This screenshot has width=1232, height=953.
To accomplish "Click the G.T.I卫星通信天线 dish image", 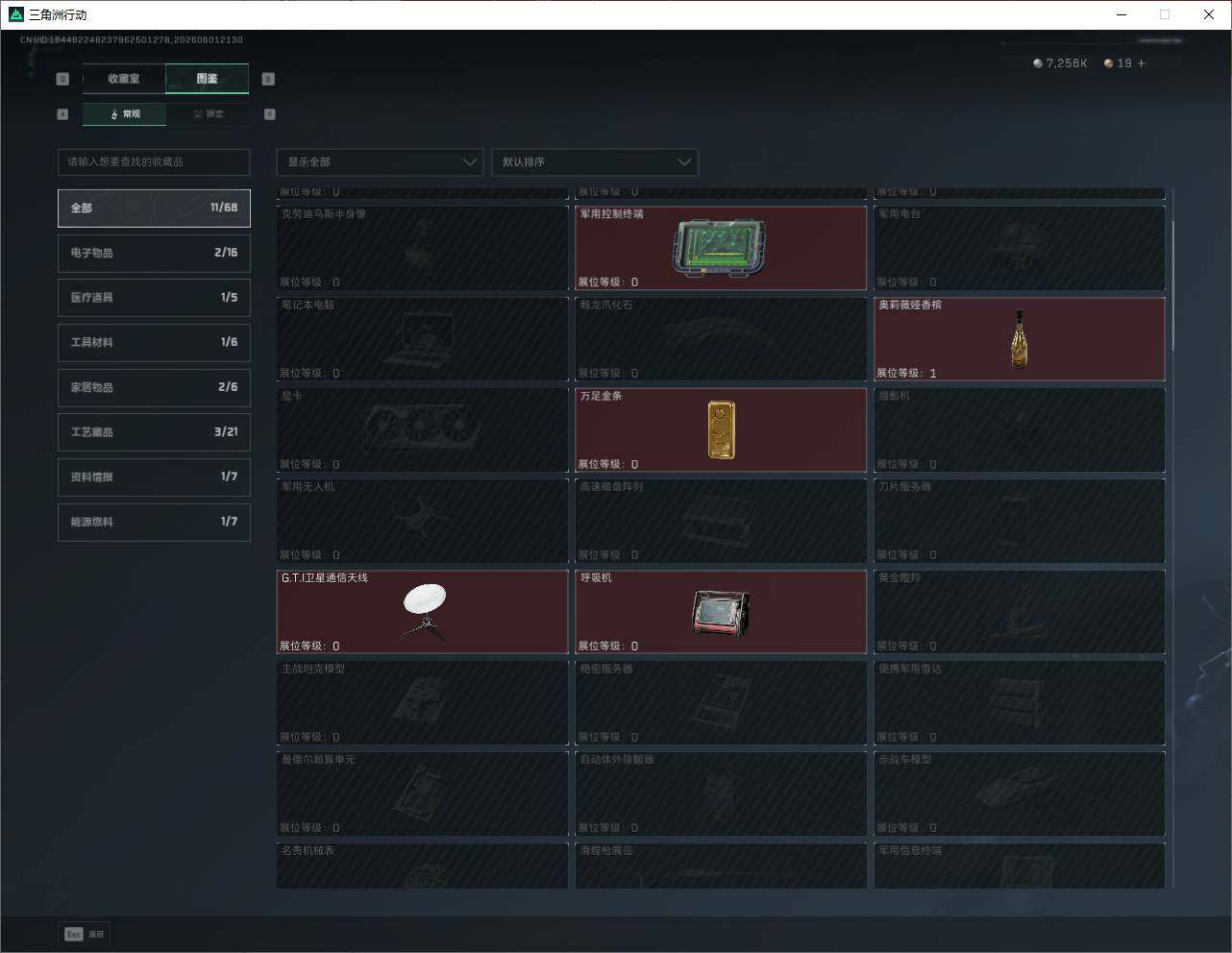I will pyautogui.click(x=425, y=611).
